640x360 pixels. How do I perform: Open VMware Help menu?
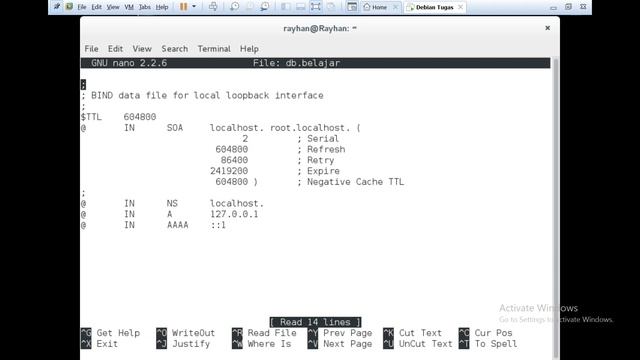click(x=162, y=7)
